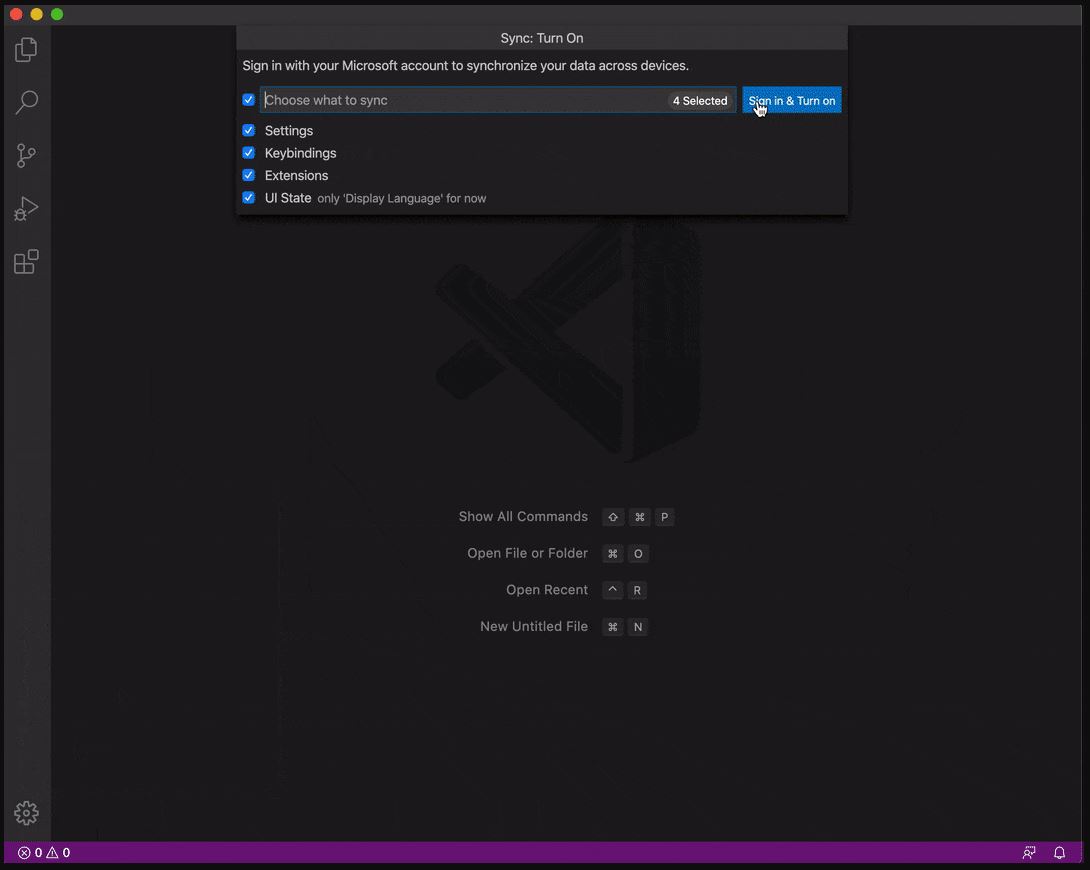Show errors and warnings count in status bar
The image size is (1090, 870).
click(44, 853)
